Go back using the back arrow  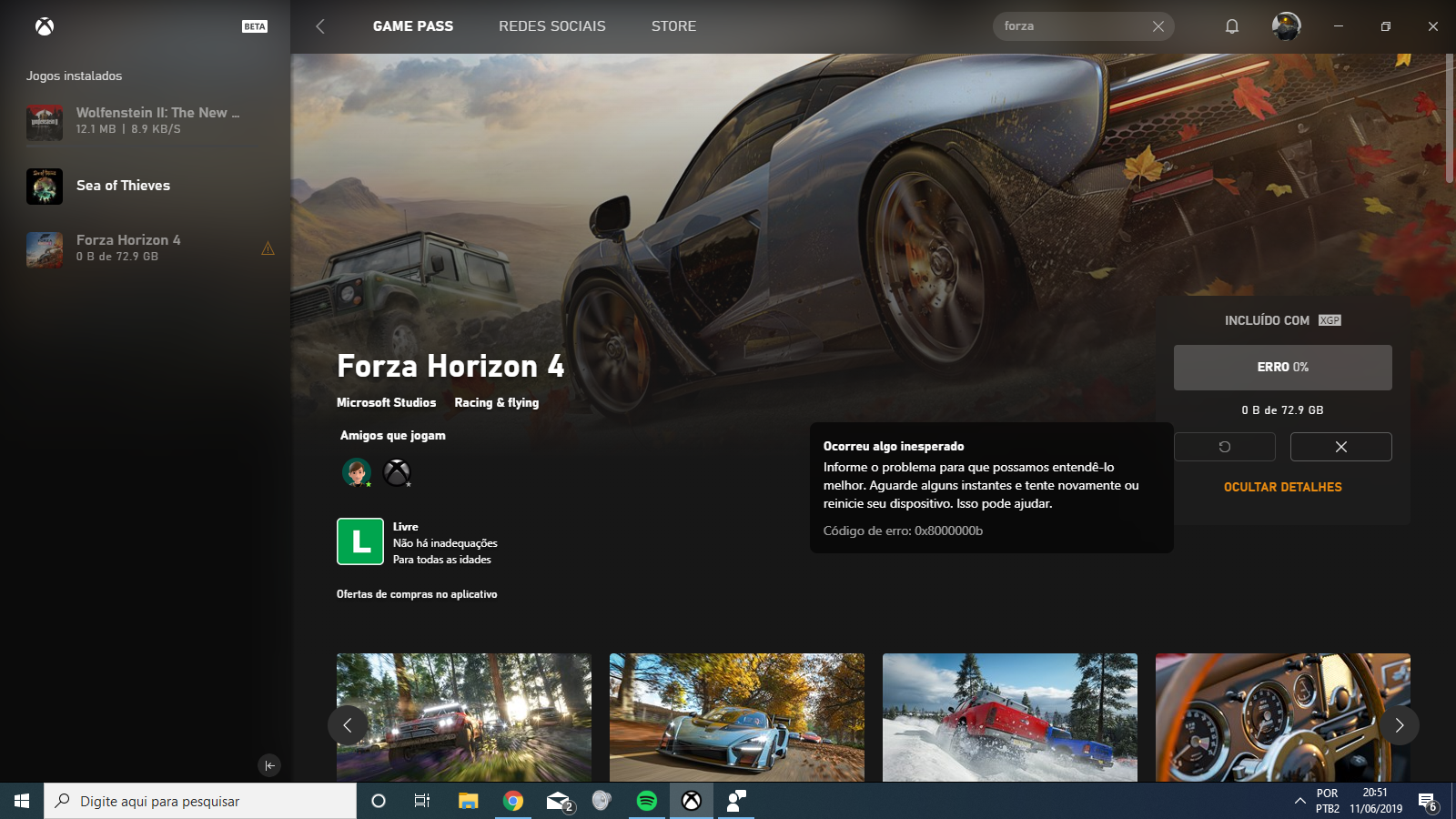pyautogui.click(x=320, y=26)
